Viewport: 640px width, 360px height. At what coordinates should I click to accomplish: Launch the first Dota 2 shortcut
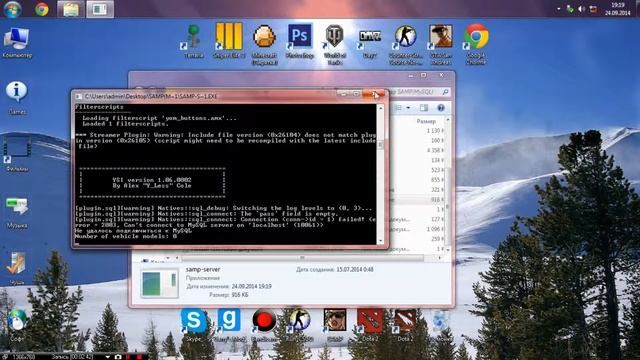click(x=370, y=324)
